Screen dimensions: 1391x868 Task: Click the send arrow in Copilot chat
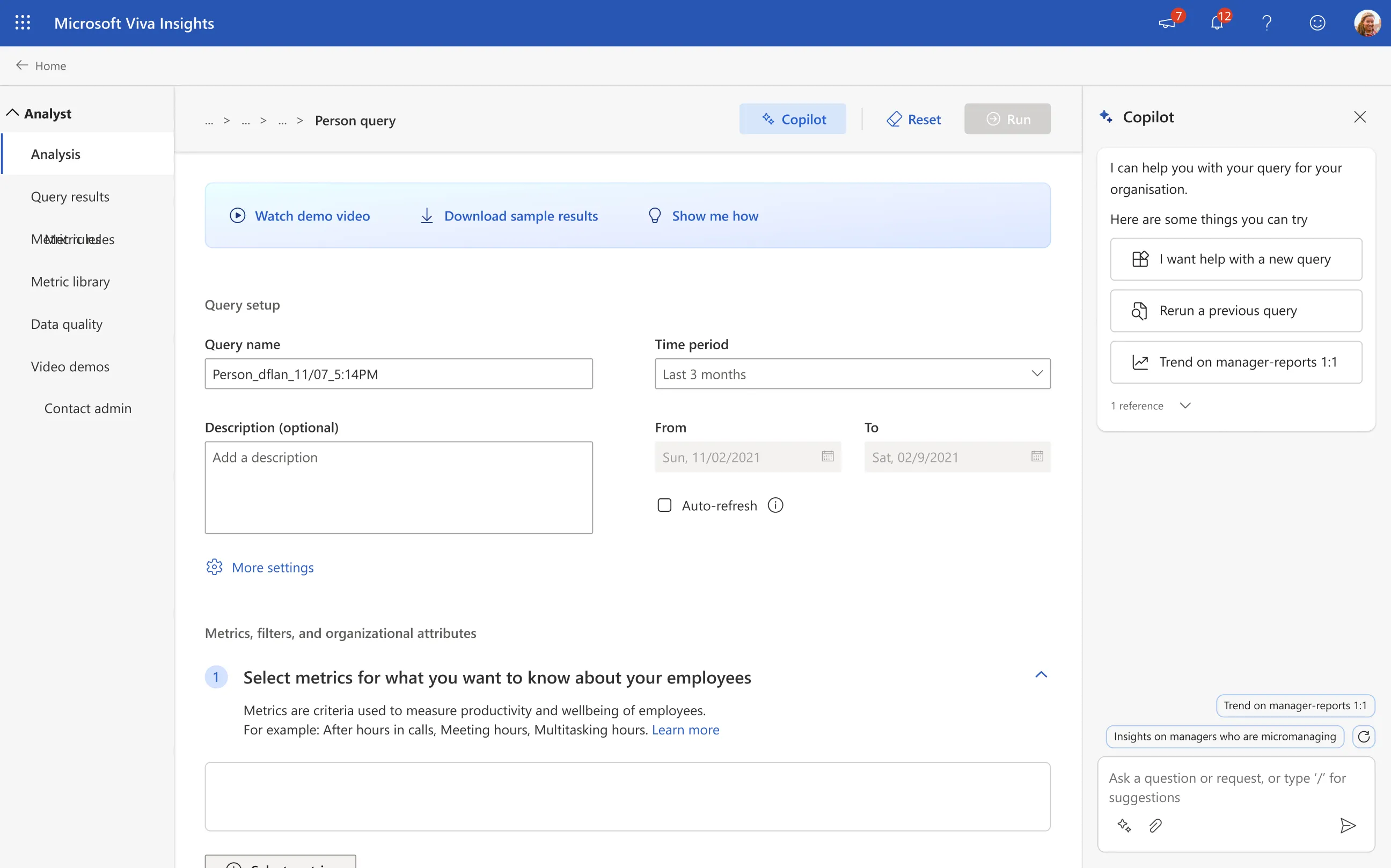point(1348,826)
